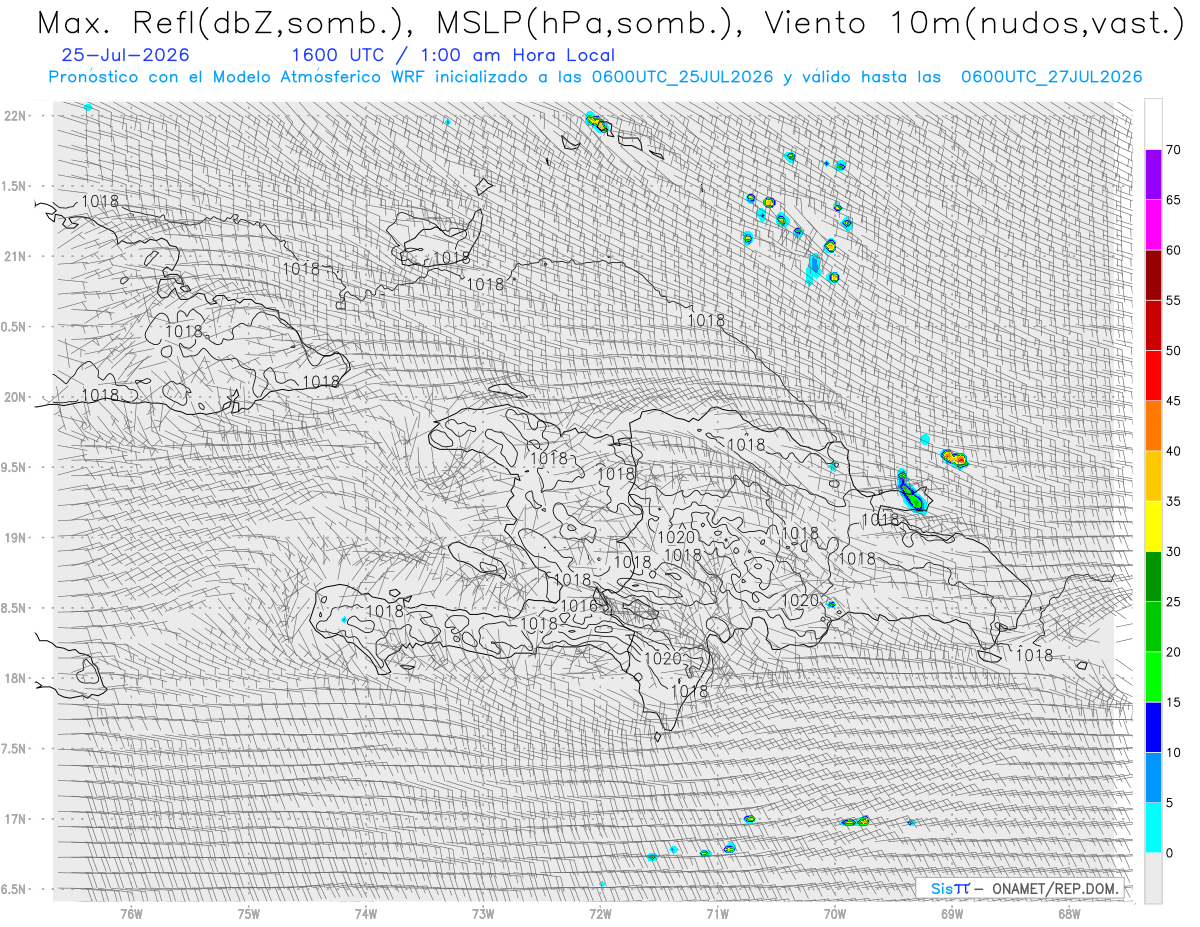Click the colorbar label '65'
Screen dimensions: 1200x927
tap(1173, 200)
